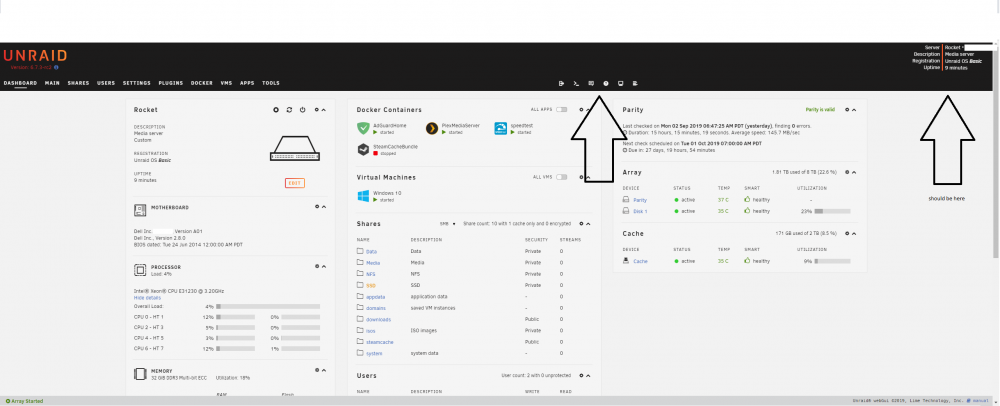Screen dimensions: 1000x406
Task: Click the stop array icon in Rocket panel
Action: coord(276,110)
